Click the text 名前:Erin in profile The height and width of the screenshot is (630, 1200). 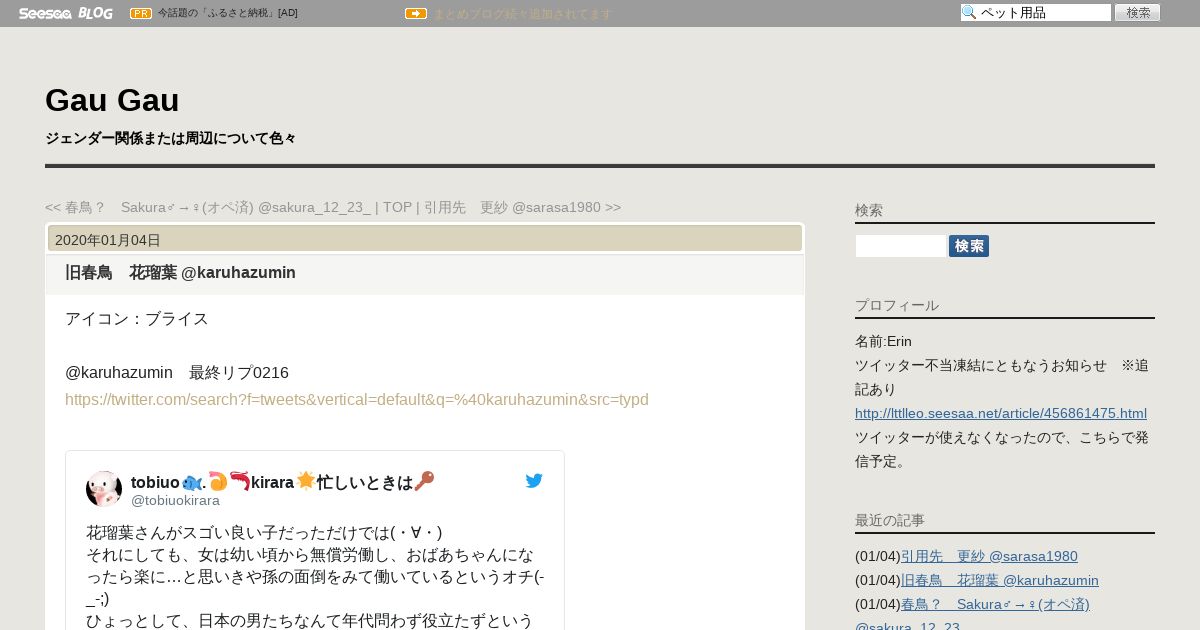(x=883, y=341)
